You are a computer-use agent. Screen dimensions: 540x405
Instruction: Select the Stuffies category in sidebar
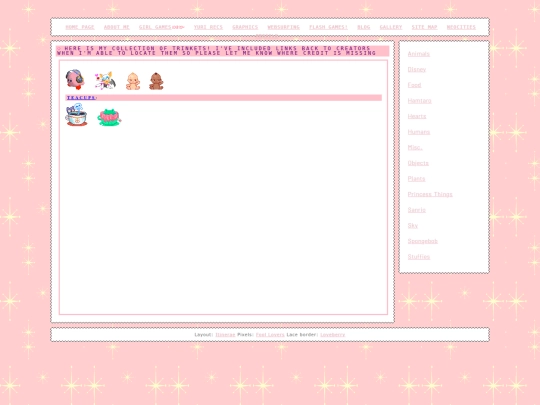click(x=419, y=257)
